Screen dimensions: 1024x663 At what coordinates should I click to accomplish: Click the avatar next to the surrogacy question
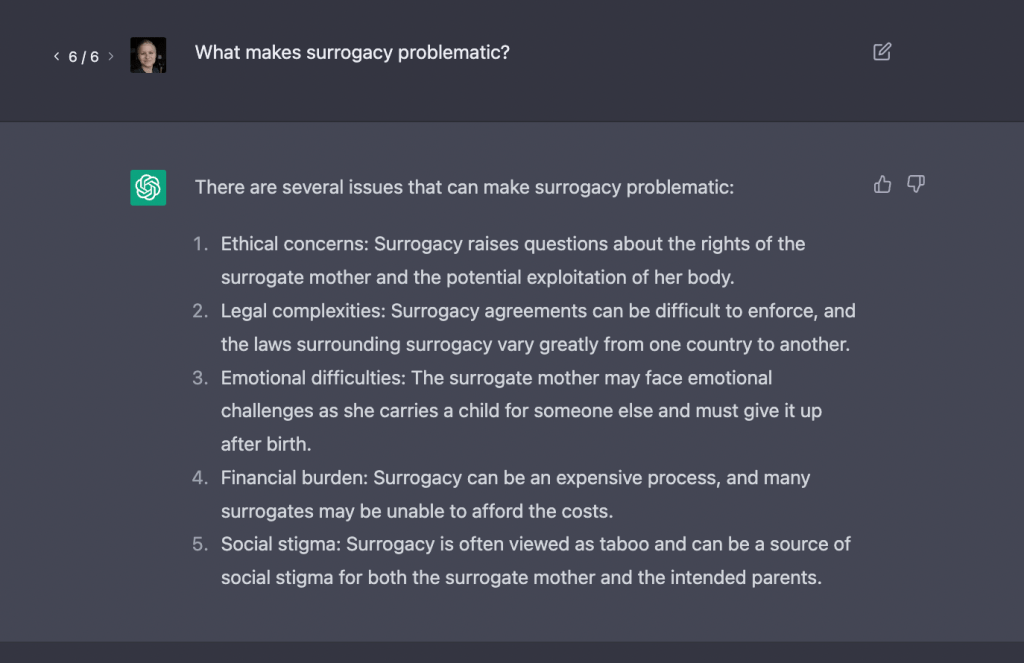point(147,55)
